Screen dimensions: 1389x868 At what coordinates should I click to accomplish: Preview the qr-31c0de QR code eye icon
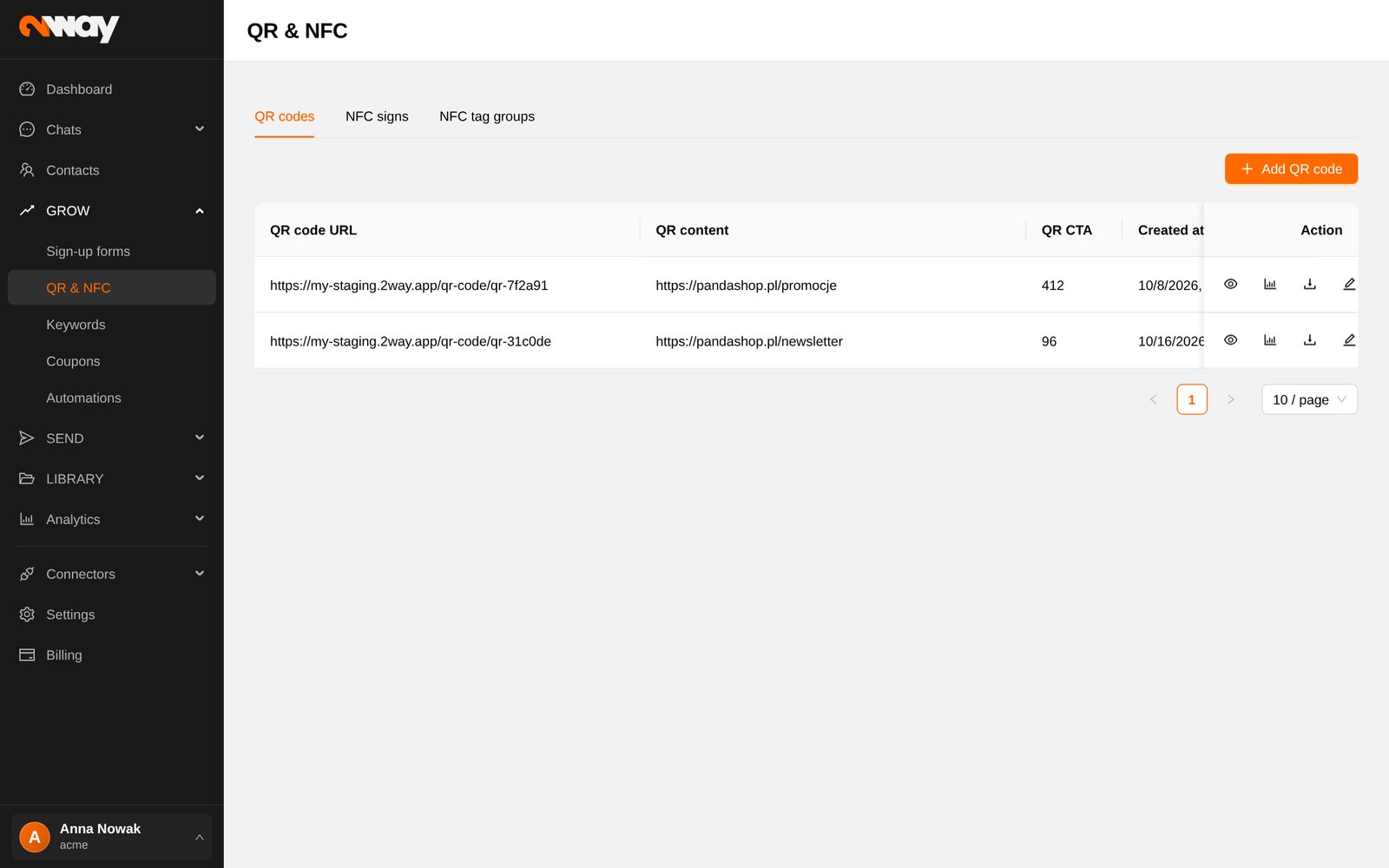tap(1230, 340)
